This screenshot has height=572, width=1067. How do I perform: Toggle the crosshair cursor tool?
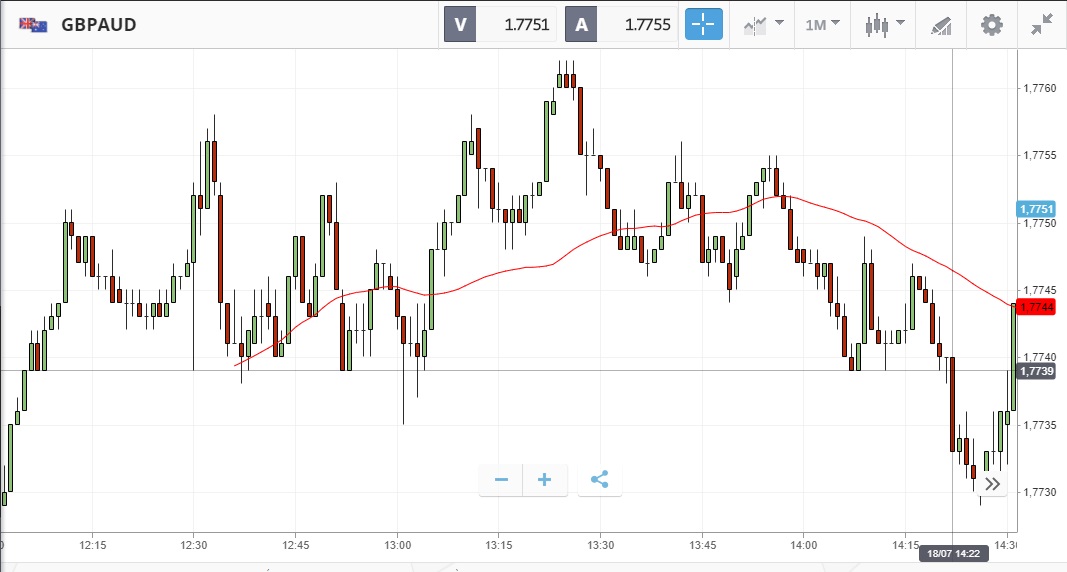[703, 25]
